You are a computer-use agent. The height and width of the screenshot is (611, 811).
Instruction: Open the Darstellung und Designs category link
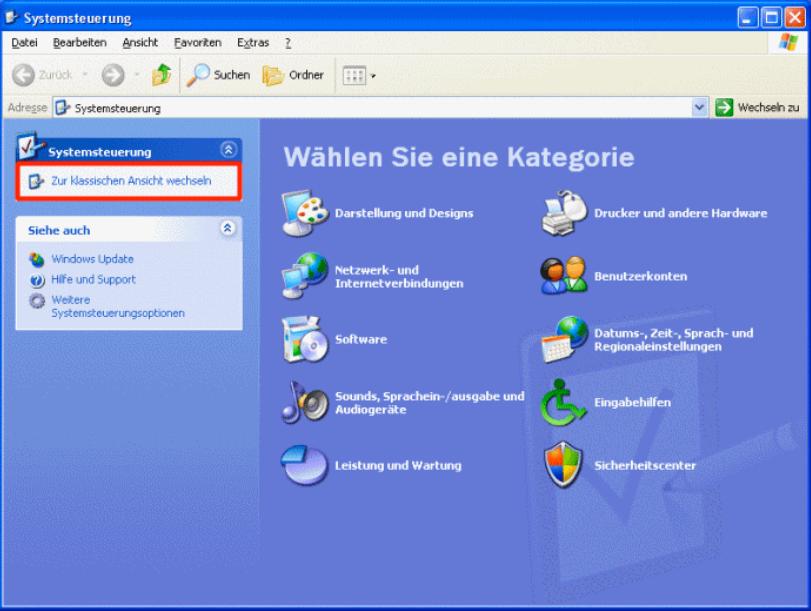tap(404, 213)
